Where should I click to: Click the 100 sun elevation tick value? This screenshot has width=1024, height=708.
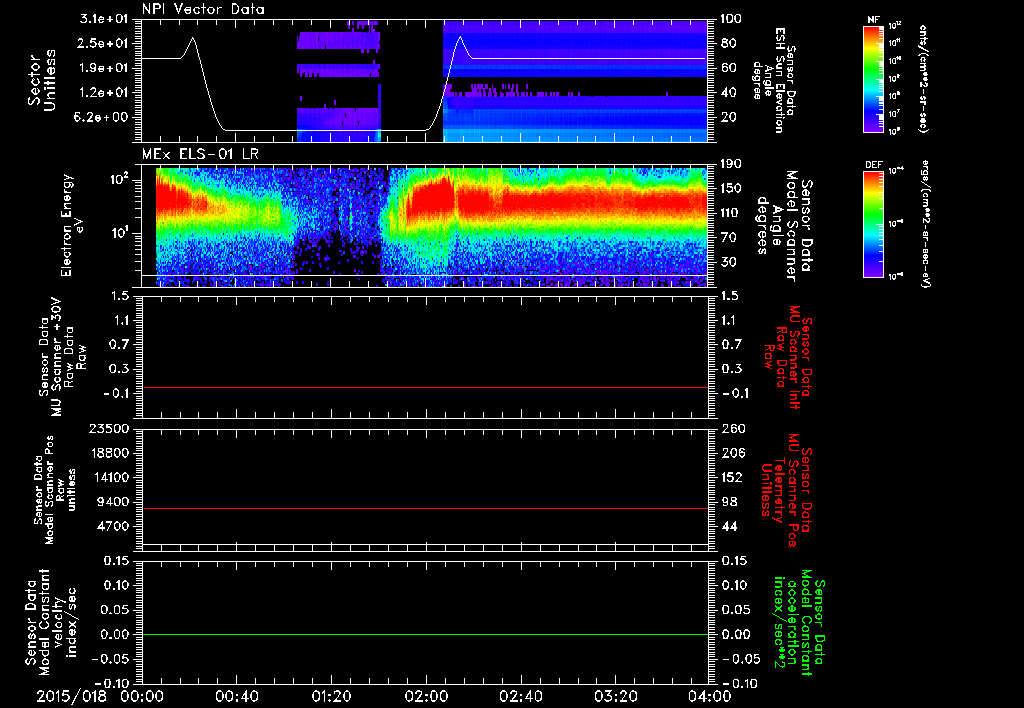click(x=732, y=19)
